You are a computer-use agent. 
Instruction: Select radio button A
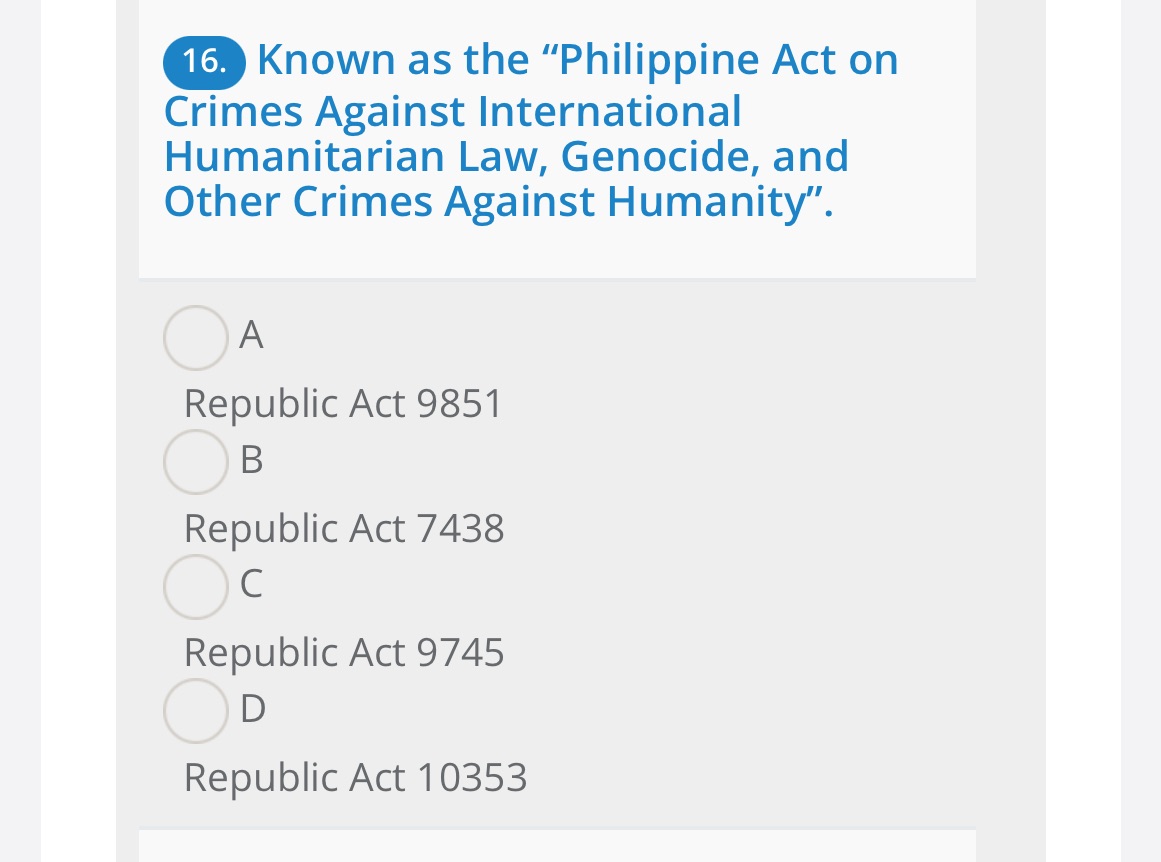[195, 338]
